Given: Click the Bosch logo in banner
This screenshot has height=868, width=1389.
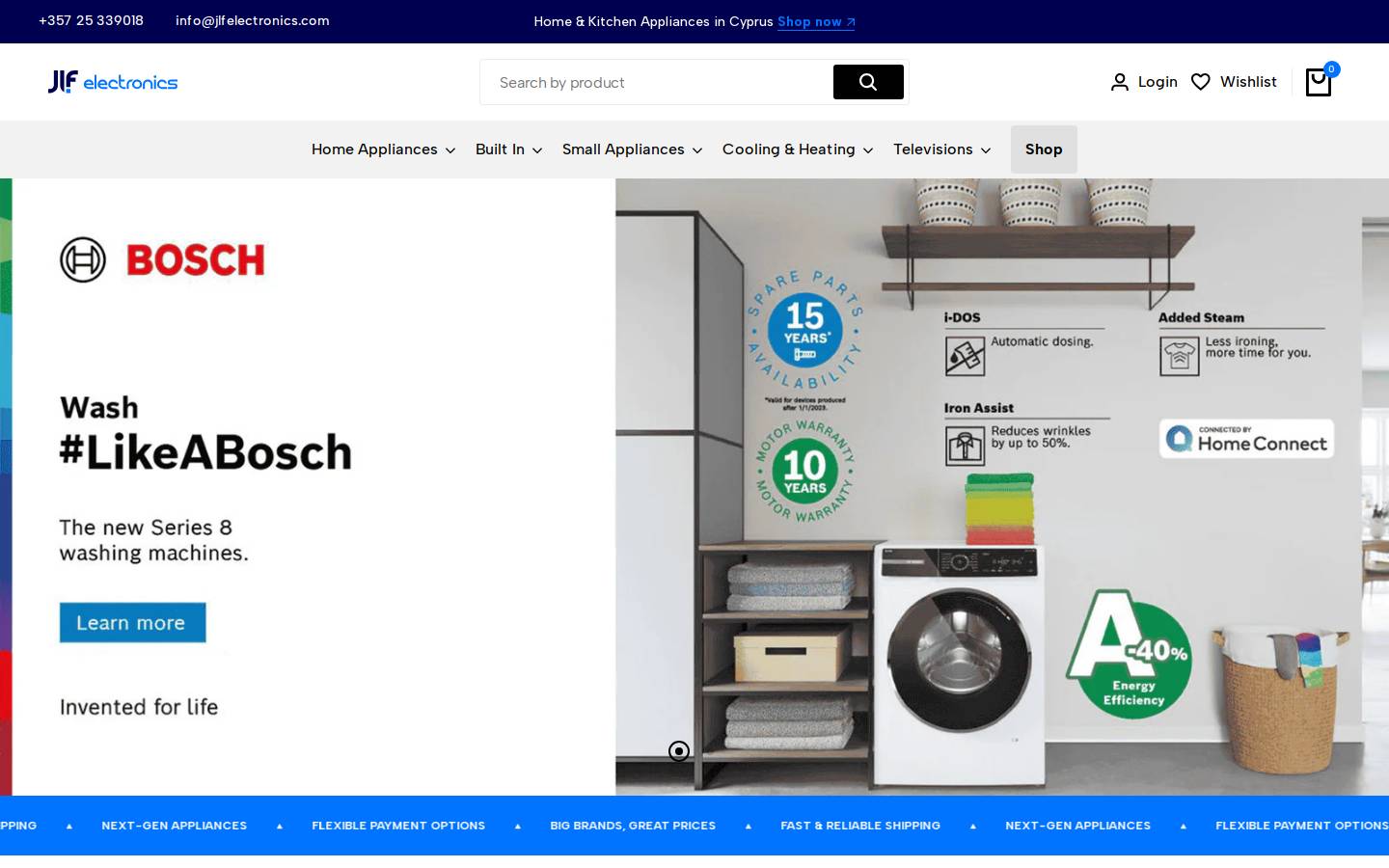Looking at the screenshot, I should [162, 259].
